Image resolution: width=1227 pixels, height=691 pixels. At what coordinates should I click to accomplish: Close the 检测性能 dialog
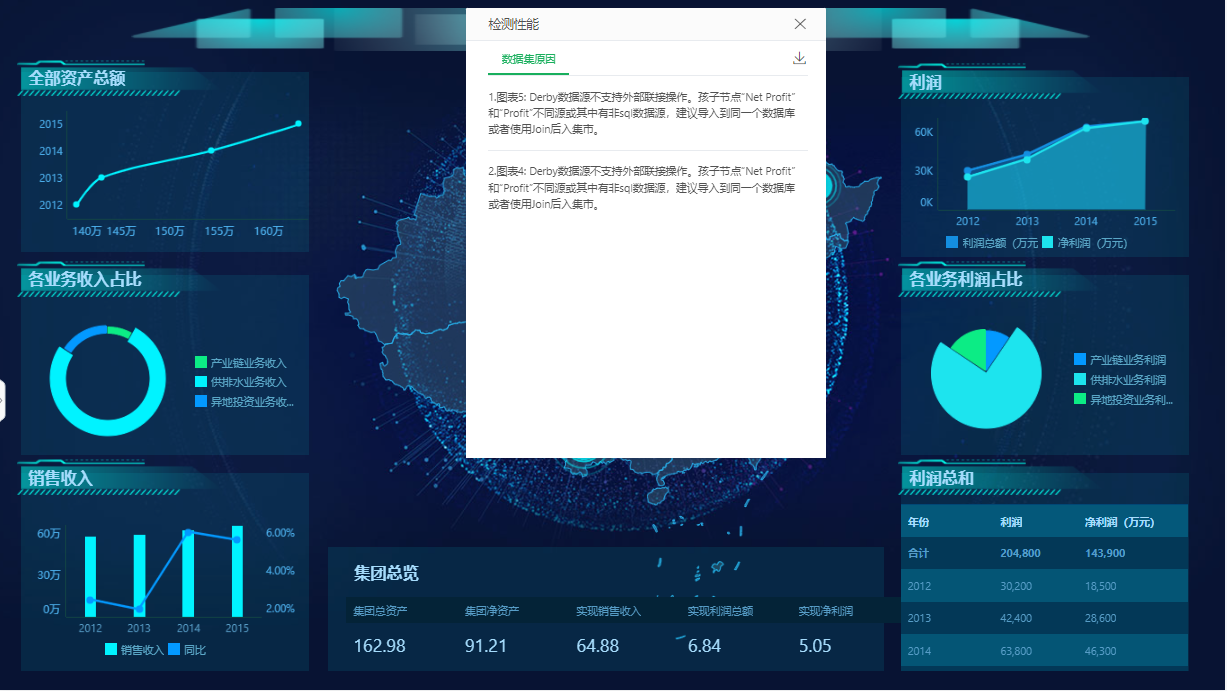pos(800,24)
